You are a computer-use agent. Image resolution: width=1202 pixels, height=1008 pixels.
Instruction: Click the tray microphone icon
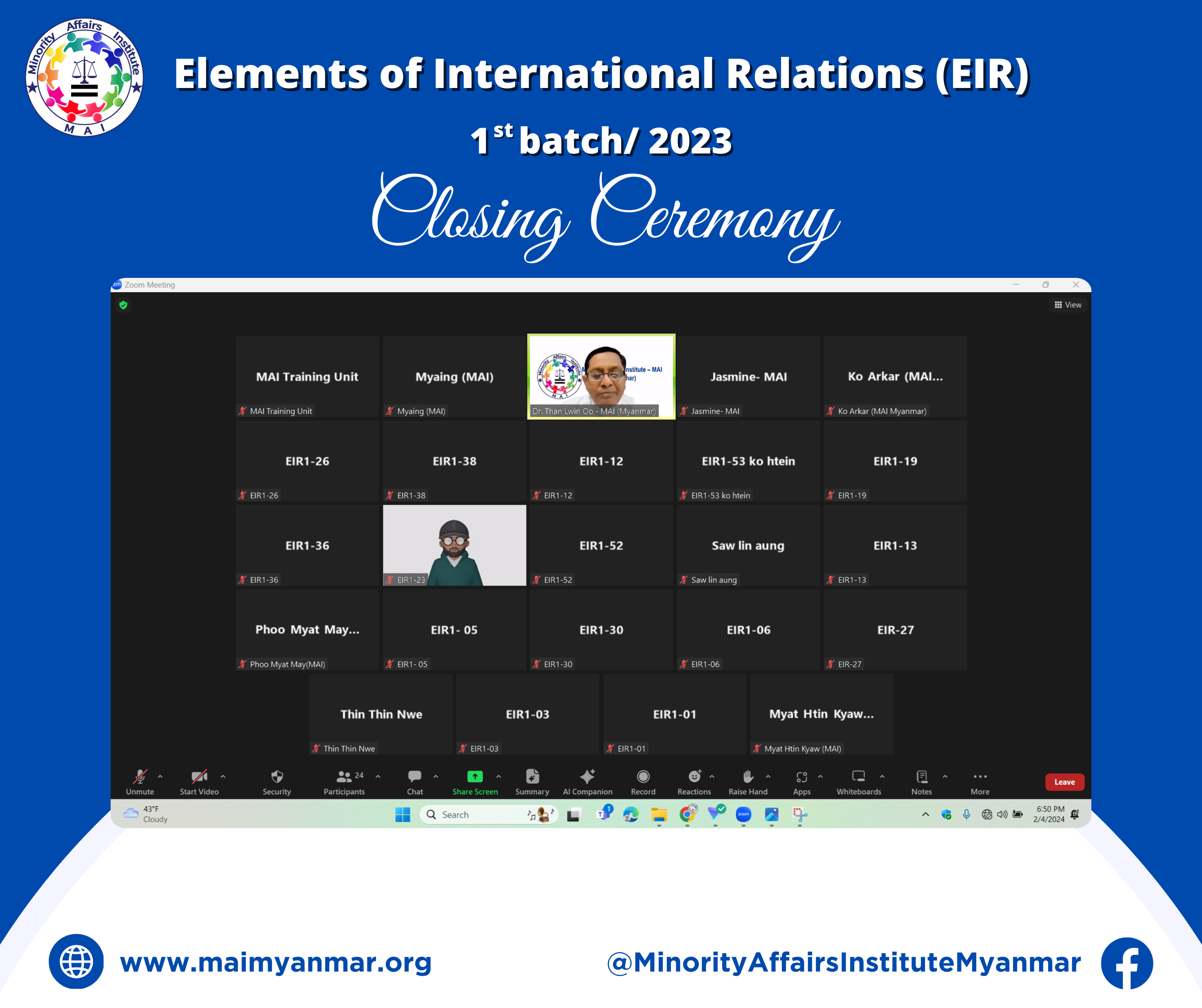[966, 814]
